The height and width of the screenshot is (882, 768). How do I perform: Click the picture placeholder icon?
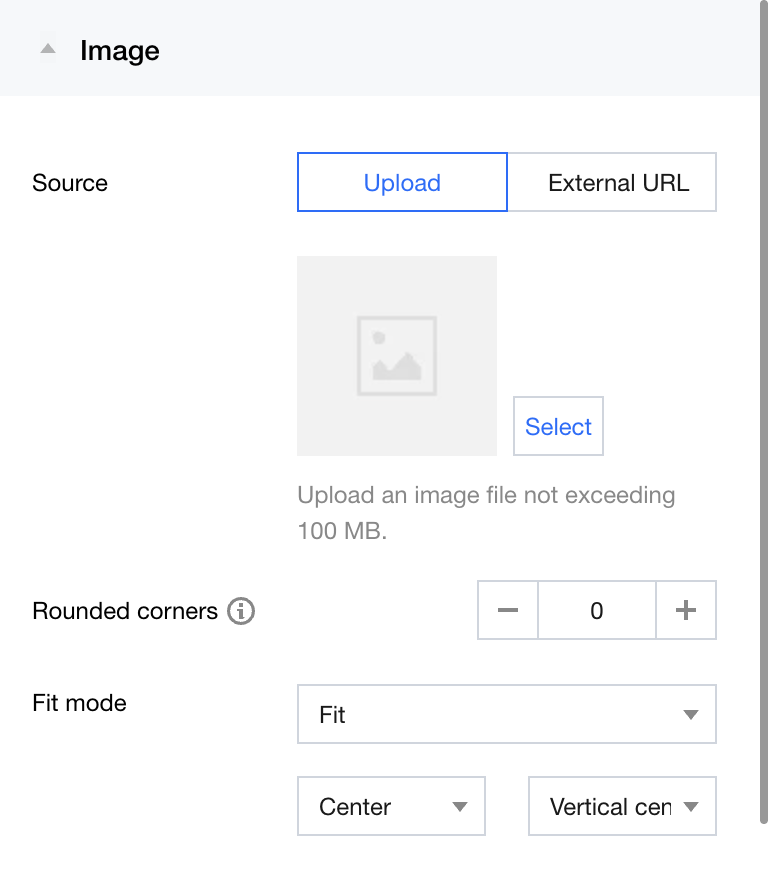coord(397,356)
